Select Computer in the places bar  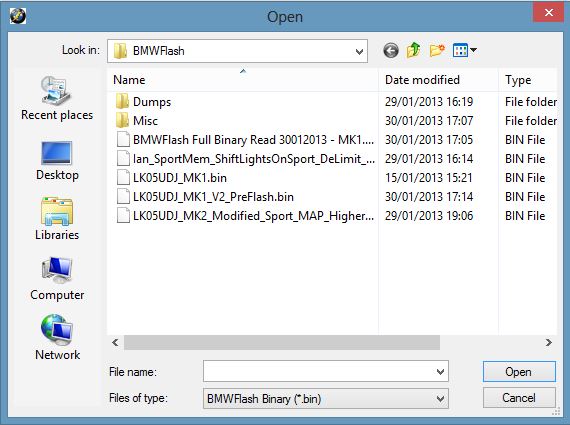57,278
